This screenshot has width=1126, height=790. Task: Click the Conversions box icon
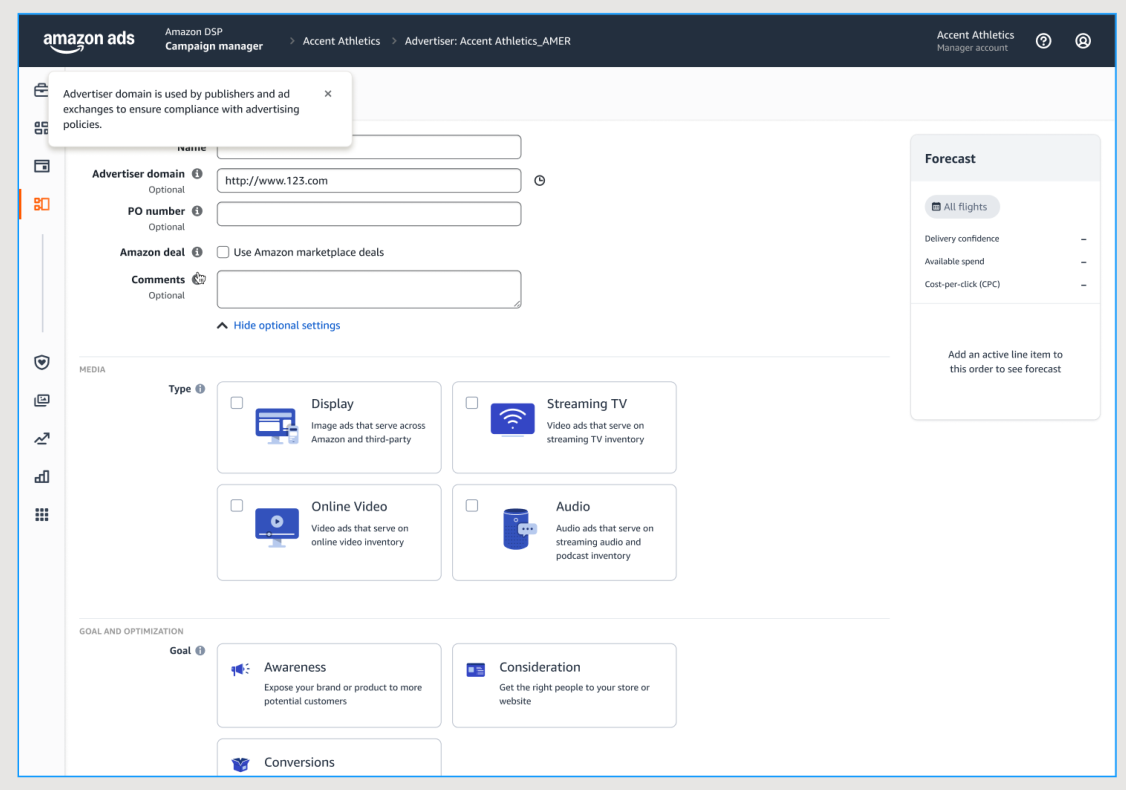point(241,764)
